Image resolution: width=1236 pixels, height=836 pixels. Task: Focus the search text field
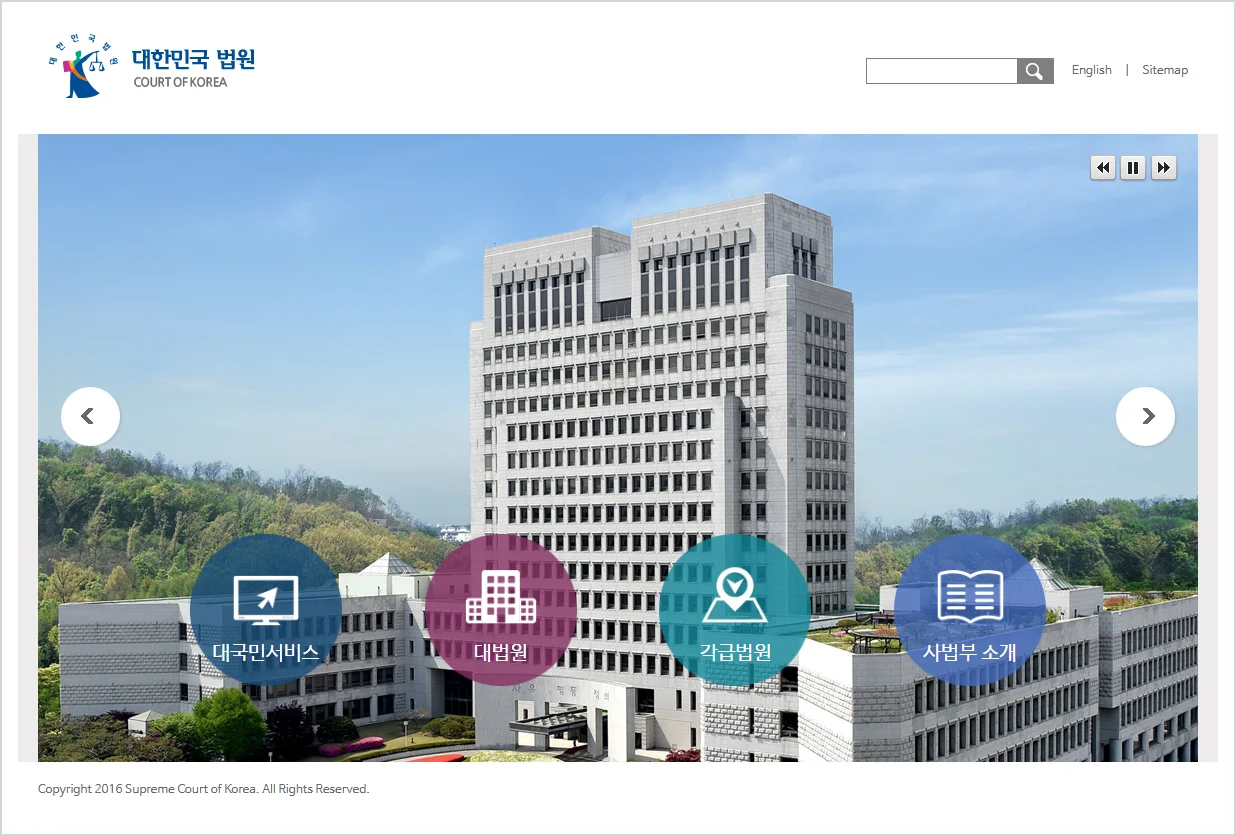coord(941,71)
